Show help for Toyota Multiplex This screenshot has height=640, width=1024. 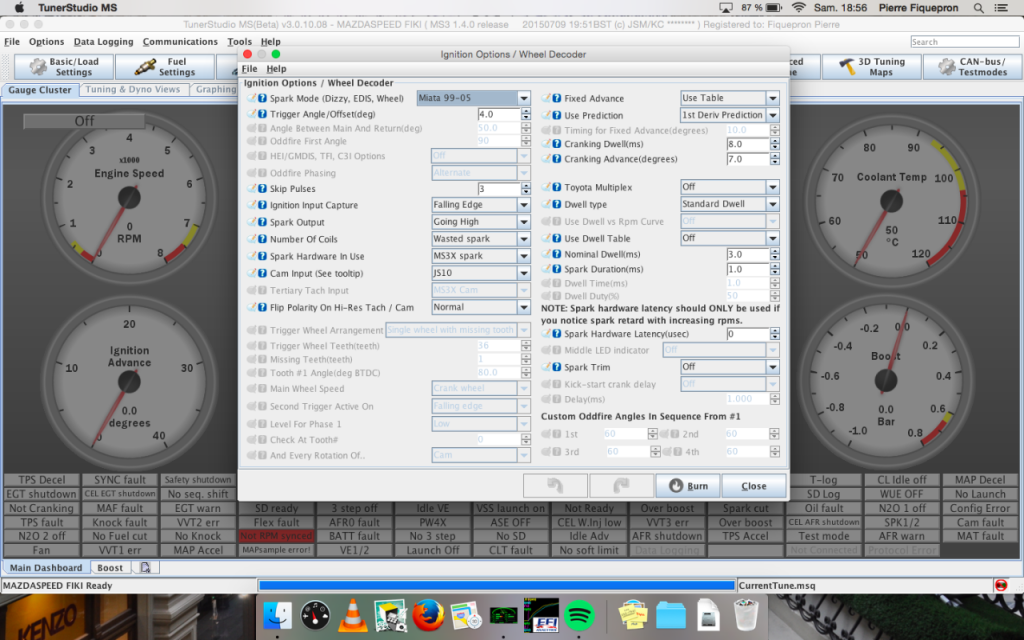tap(556, 187)
